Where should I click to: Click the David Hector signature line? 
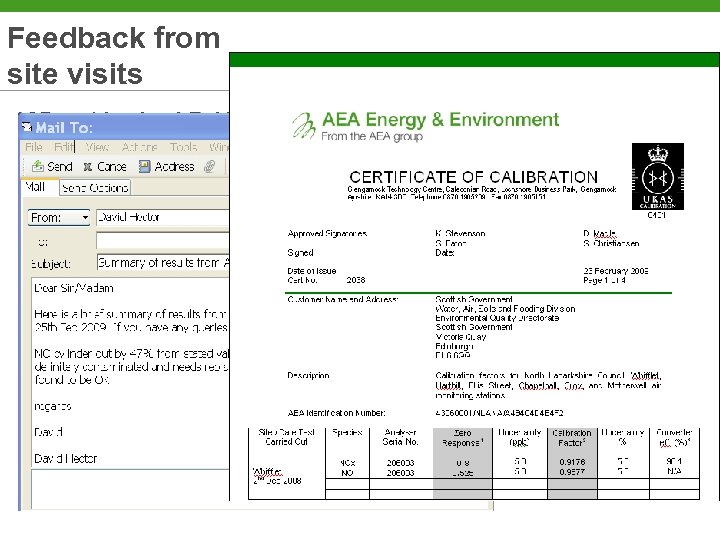66,458
